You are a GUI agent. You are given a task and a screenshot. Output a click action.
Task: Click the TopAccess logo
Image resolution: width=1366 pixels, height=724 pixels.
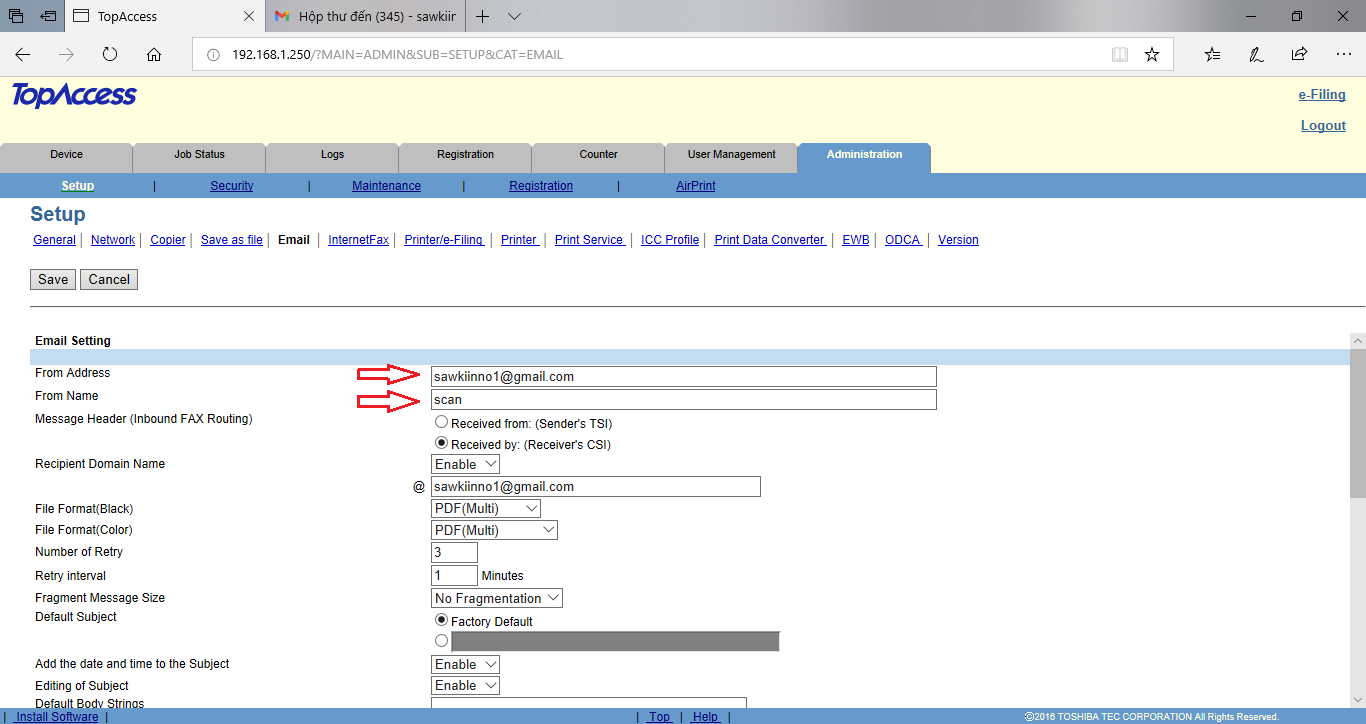tap(74, 95)
